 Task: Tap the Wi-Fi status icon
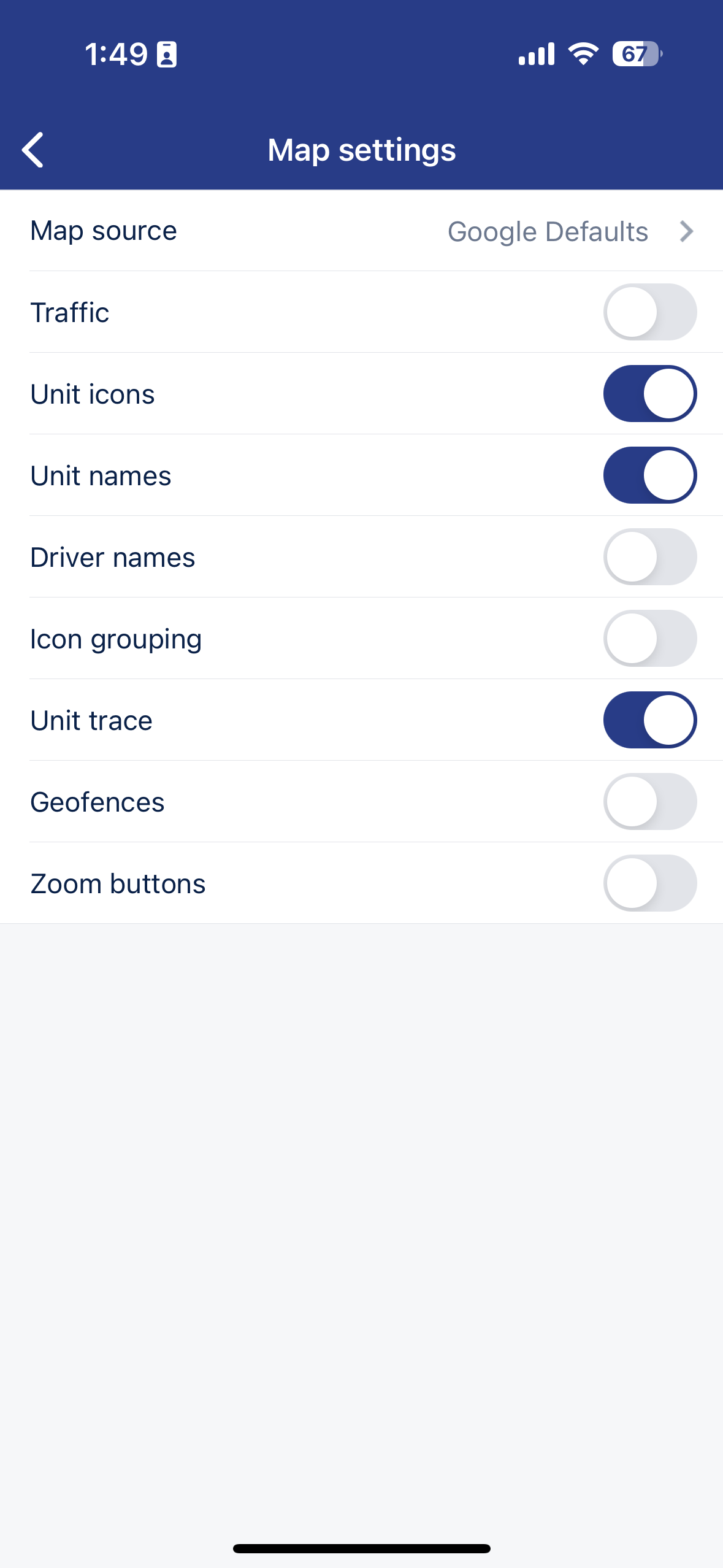click(583, 54)
